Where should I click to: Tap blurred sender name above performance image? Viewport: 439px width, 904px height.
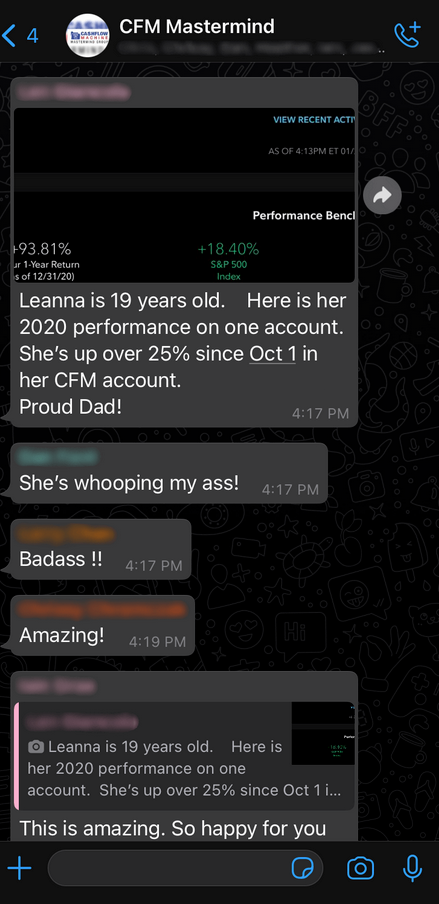[x=74, y=93]
